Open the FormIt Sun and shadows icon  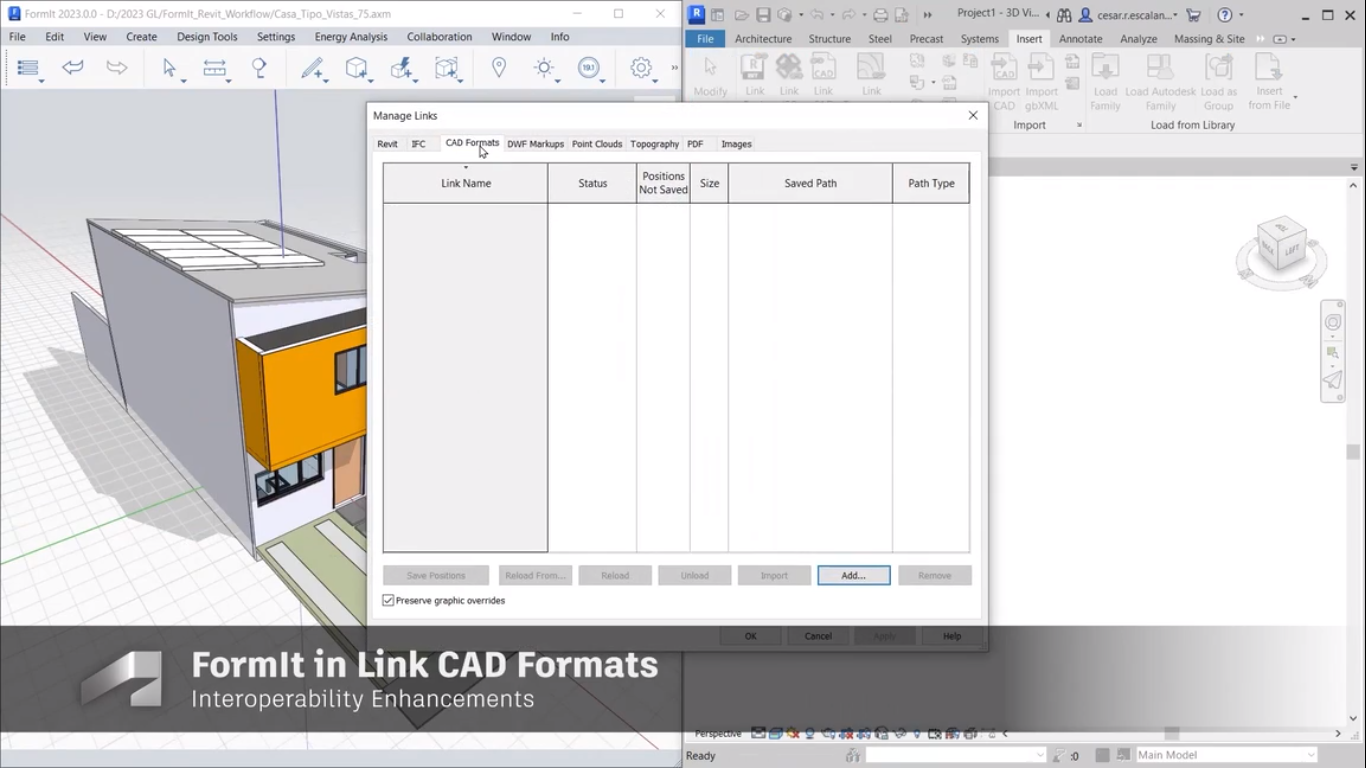point(544,67)
